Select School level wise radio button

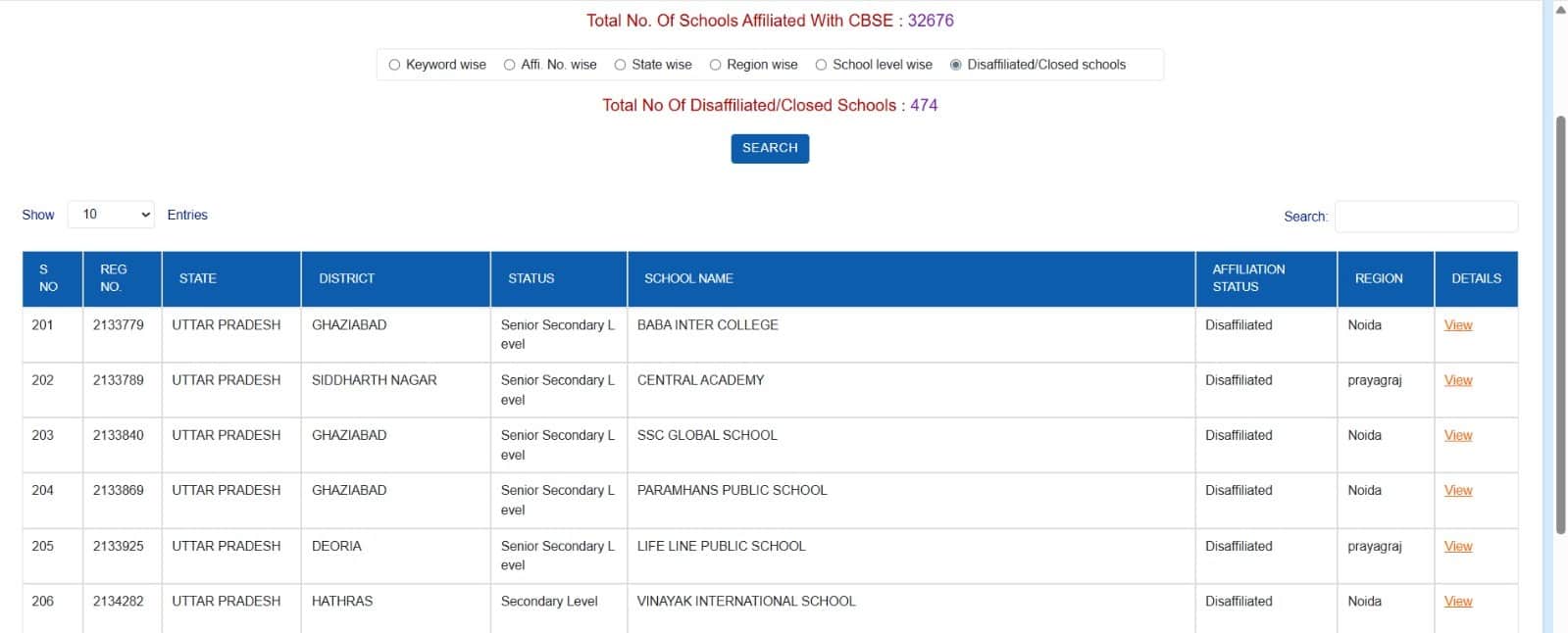(821, 65)
